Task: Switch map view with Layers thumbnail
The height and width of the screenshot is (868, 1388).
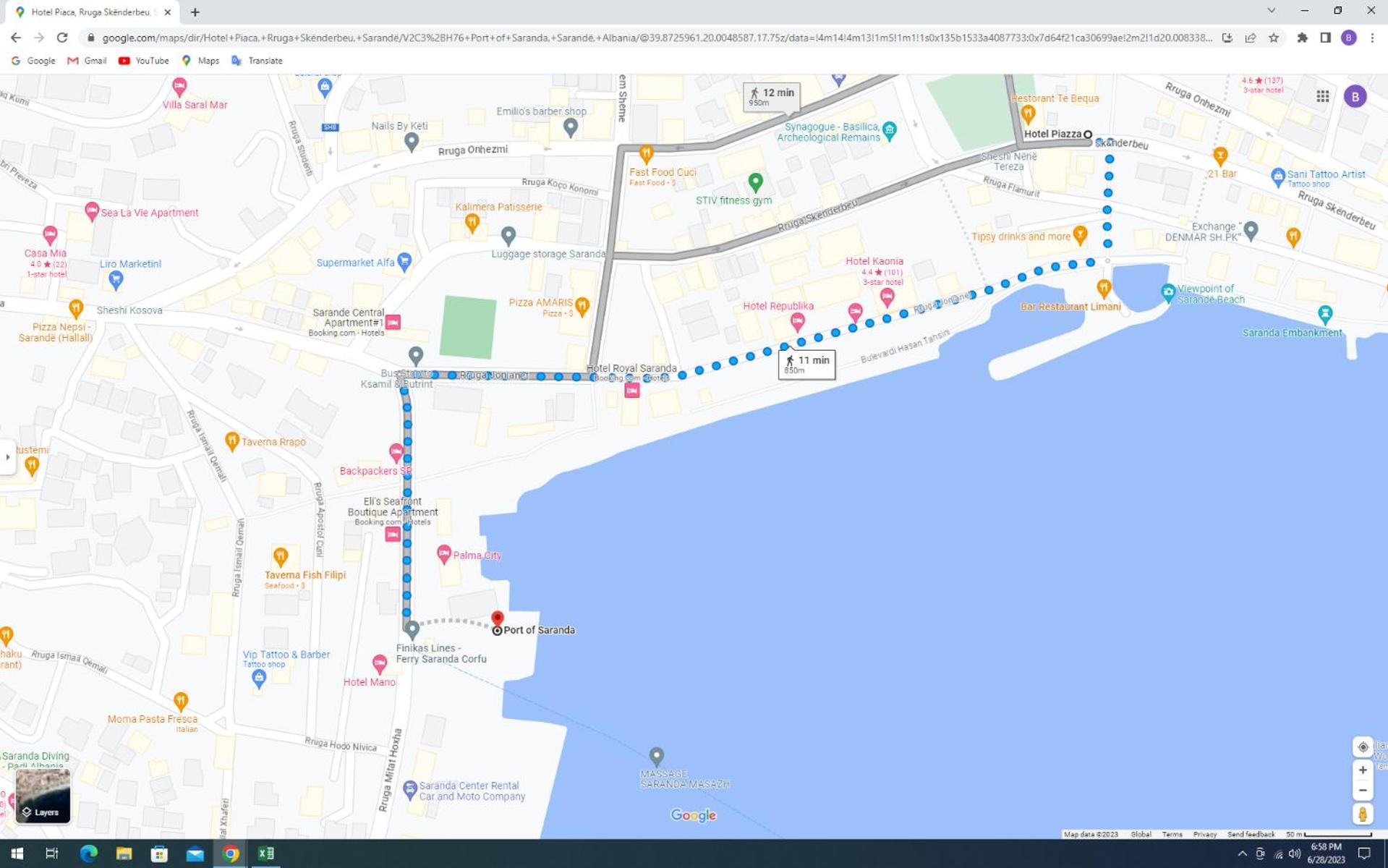Action: 43,796
